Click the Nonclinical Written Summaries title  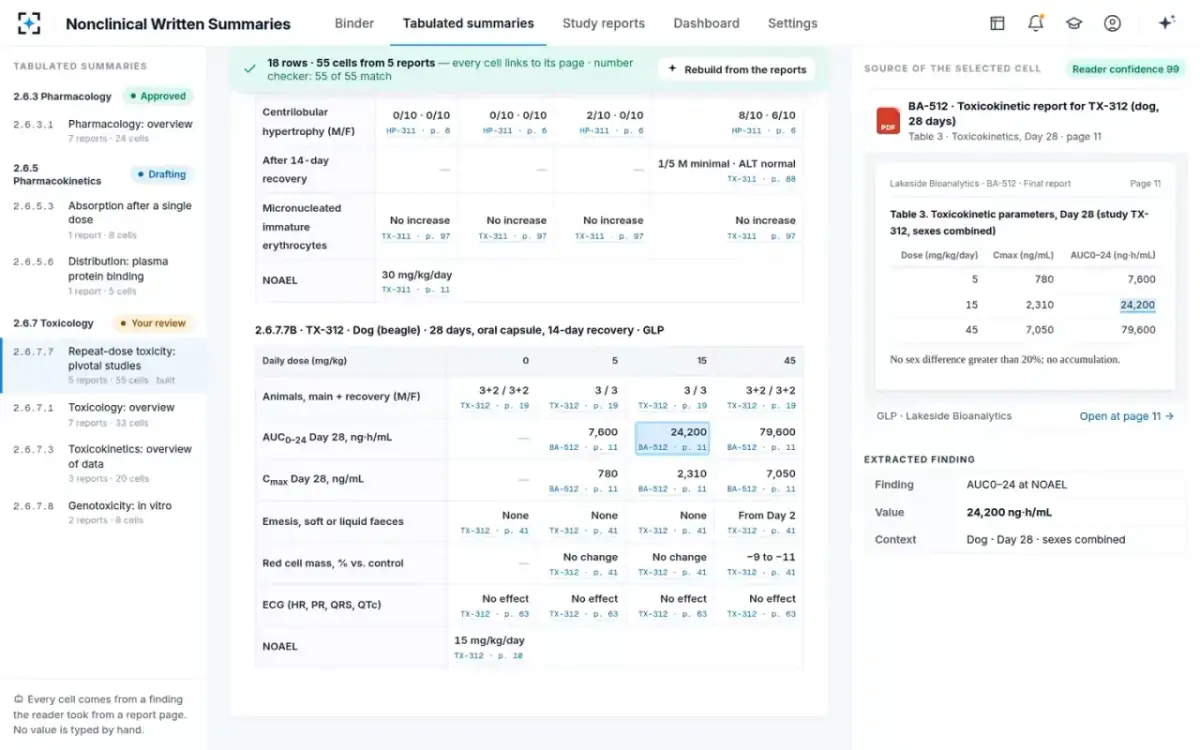(178, 24)
